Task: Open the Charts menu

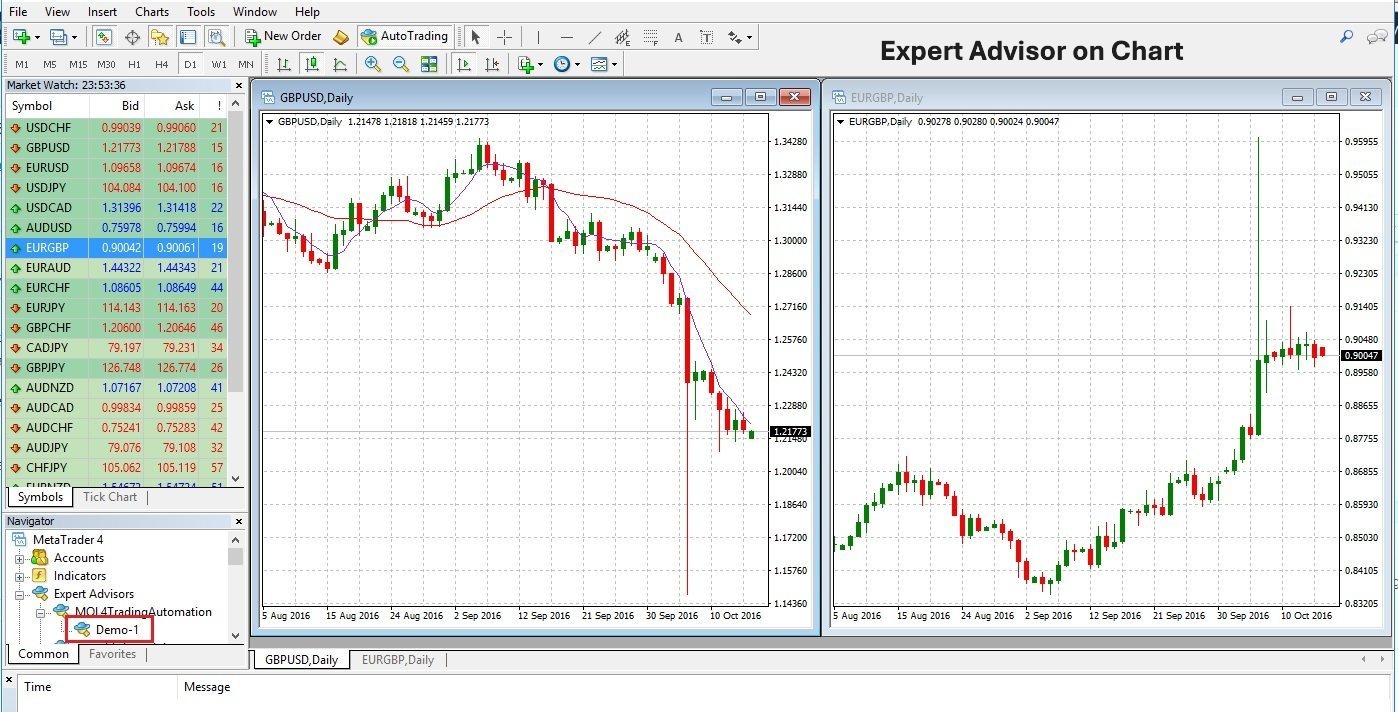Action: point(152,12)
